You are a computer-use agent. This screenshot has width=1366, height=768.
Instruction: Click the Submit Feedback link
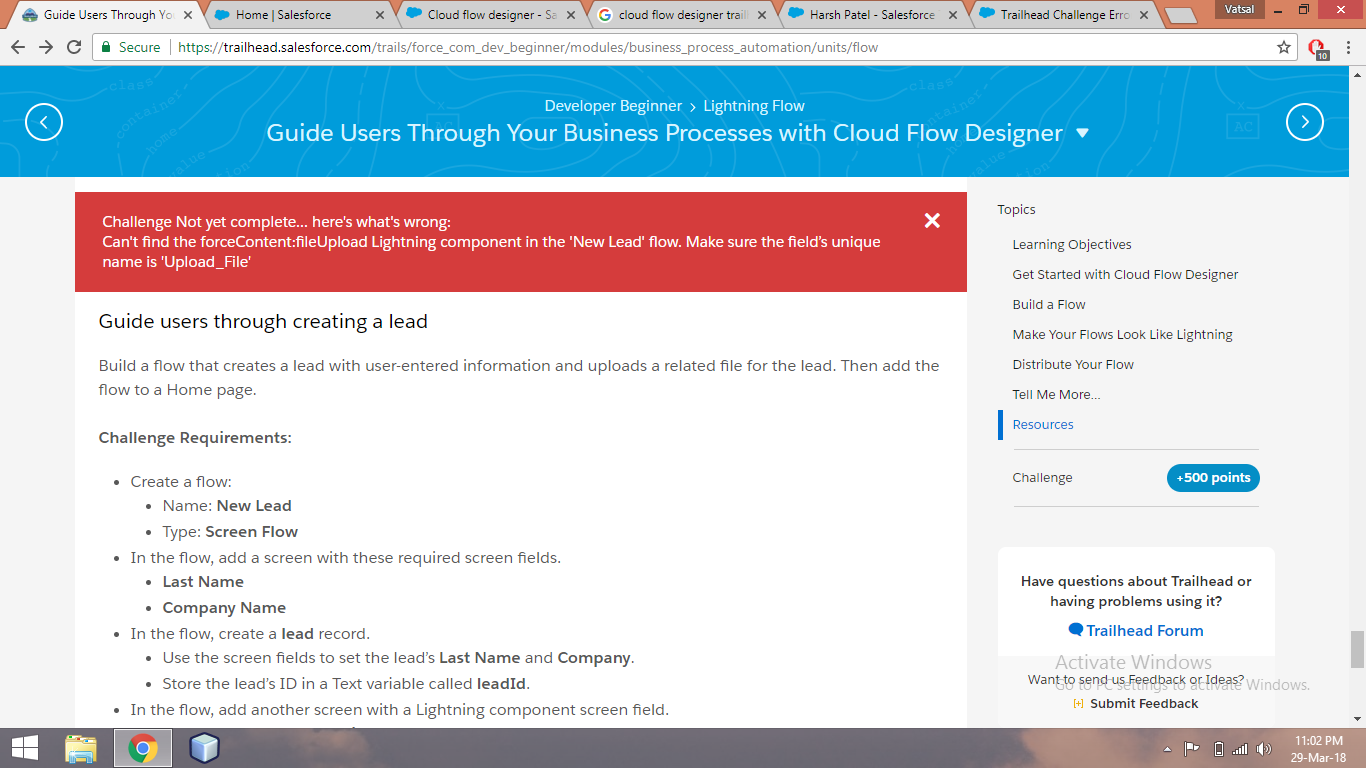(1143, 703)
